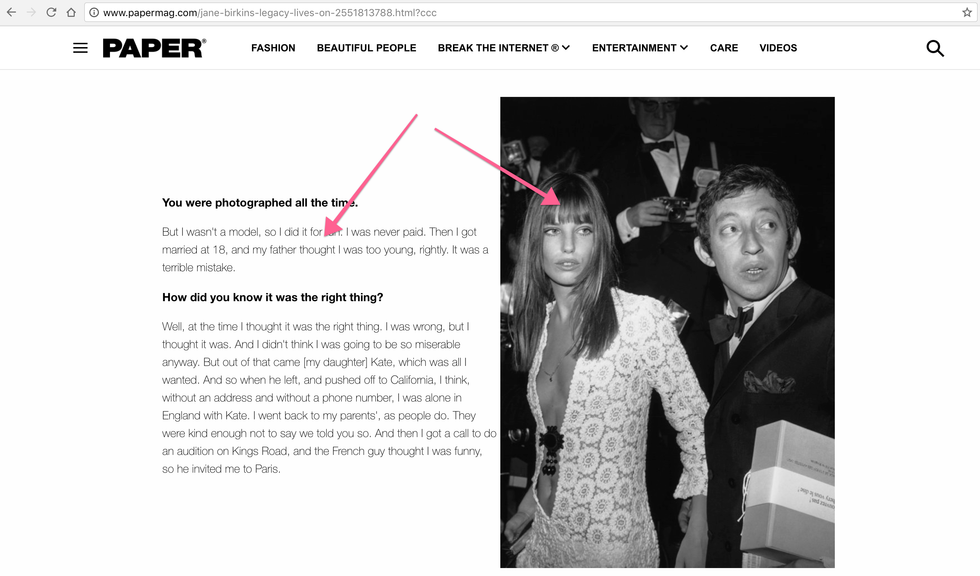Go to the browser home page
The width and height of the screenshot is (980, 576).
(71, 13)
